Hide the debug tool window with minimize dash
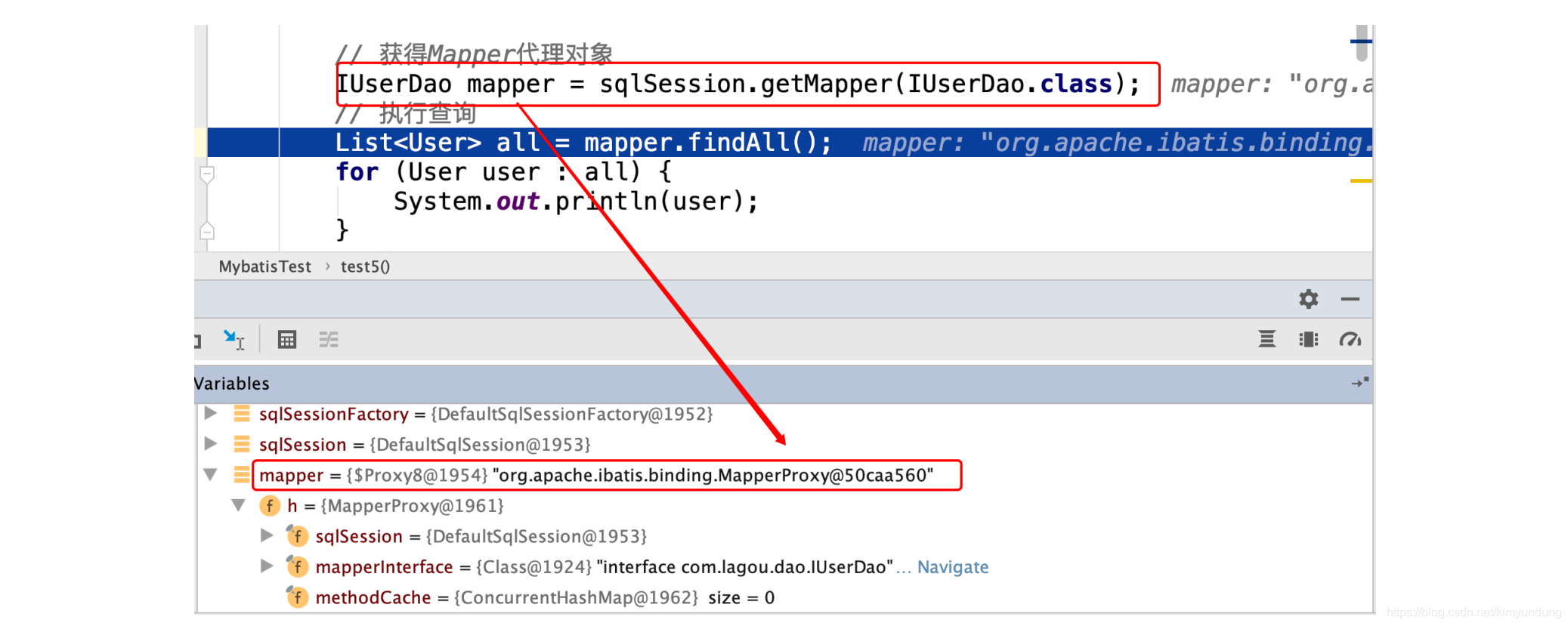Viewport: 1568px width, 626px height. [1350, 299]
